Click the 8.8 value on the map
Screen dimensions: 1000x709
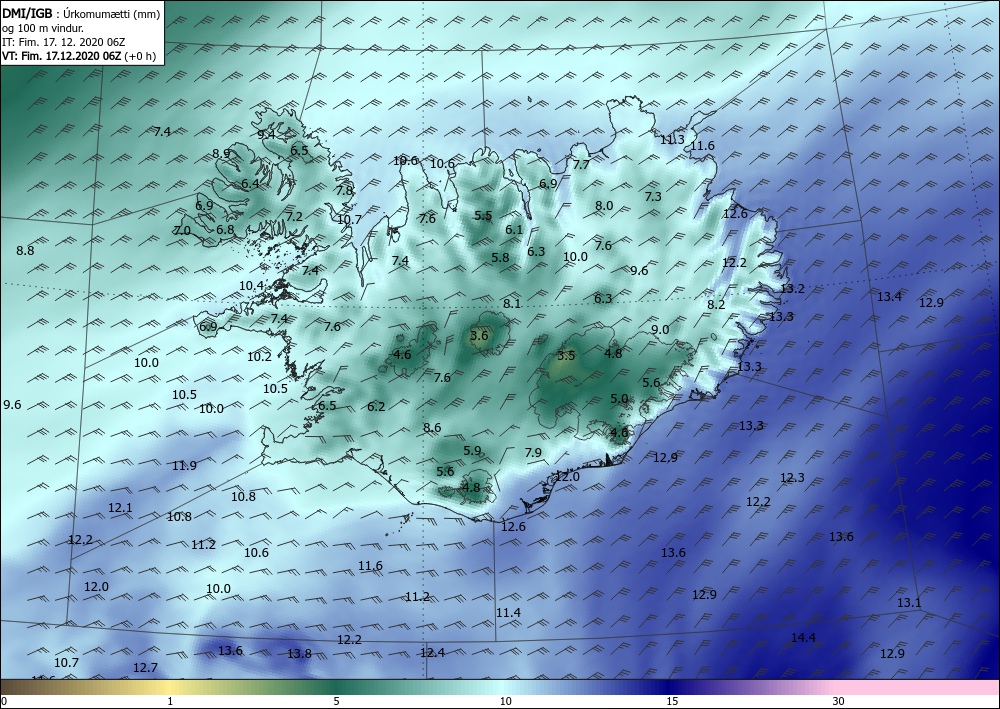pos(25,251)
